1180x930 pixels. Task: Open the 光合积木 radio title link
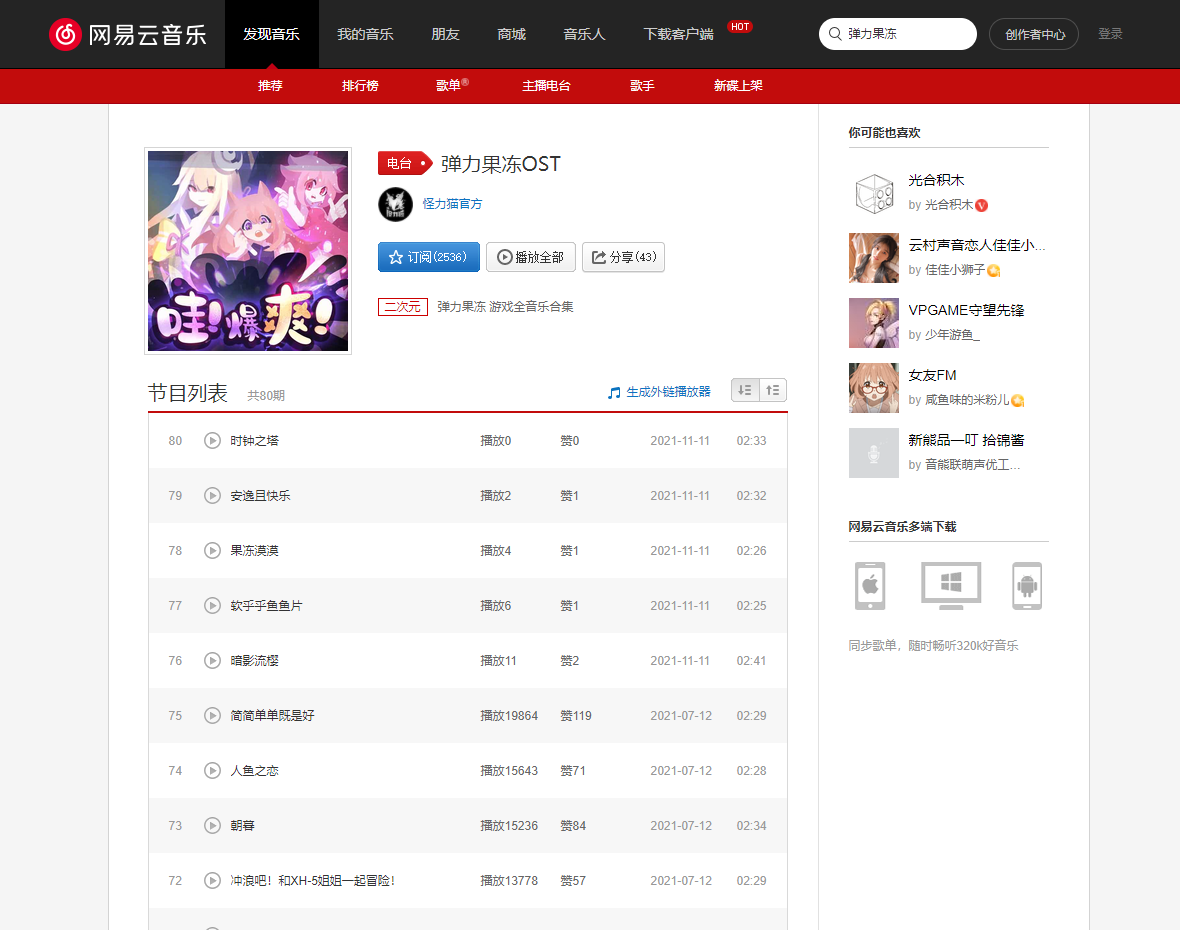click(x=936, y=180)
